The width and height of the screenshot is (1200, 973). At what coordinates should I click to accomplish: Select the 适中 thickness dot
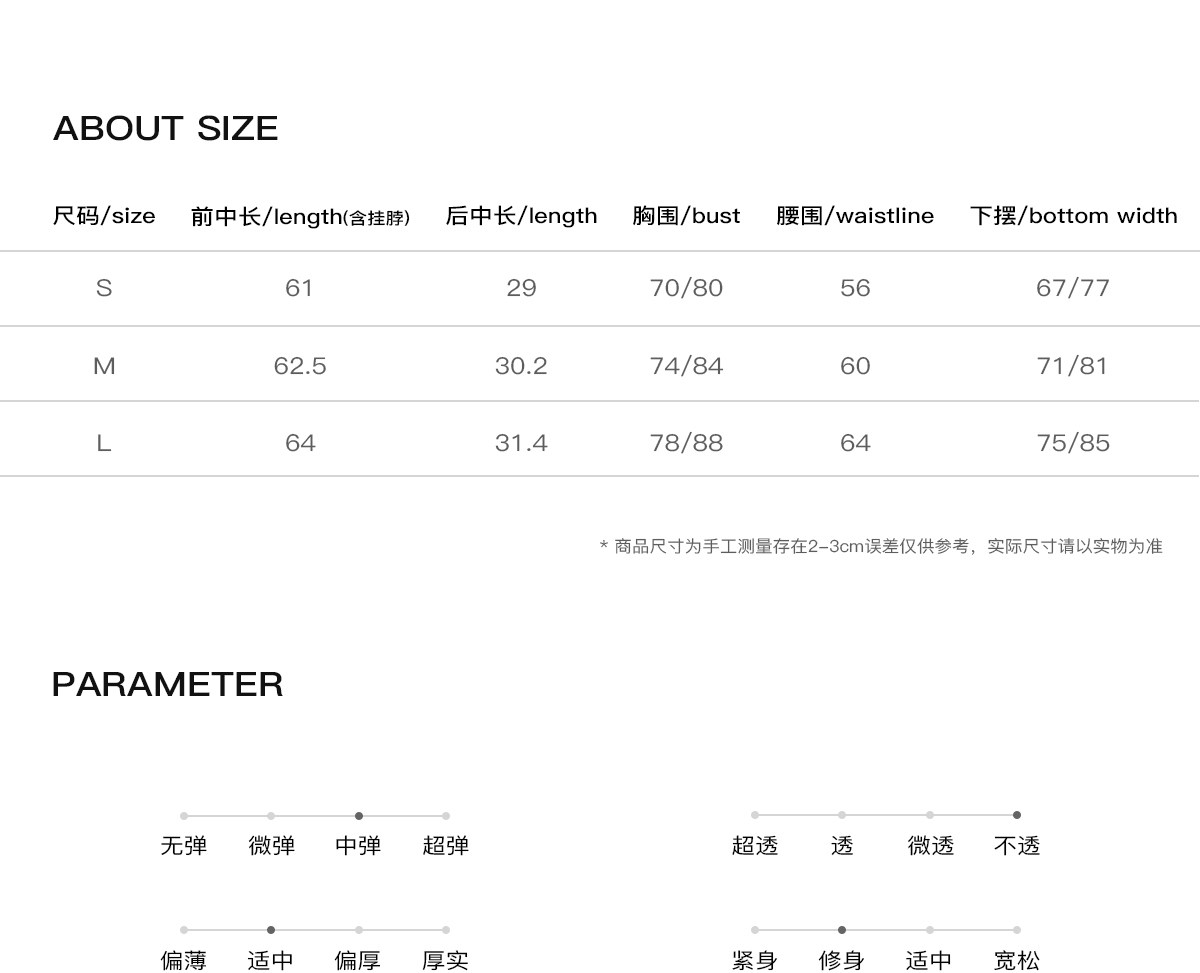(x=271, y=930)
